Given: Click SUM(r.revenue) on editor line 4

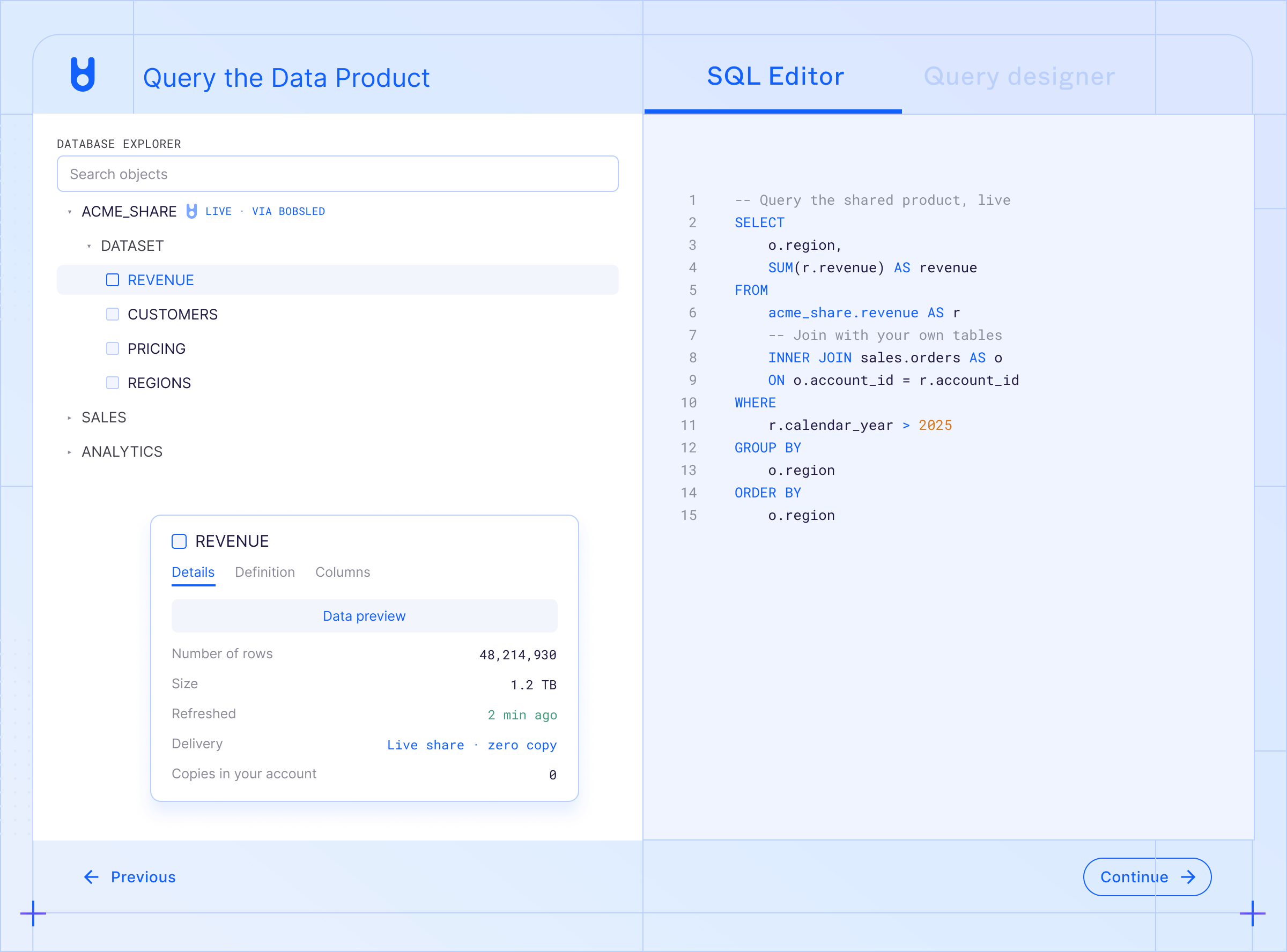Looking at the screenshot, I should pyautogui.click(x=826, y=268).
